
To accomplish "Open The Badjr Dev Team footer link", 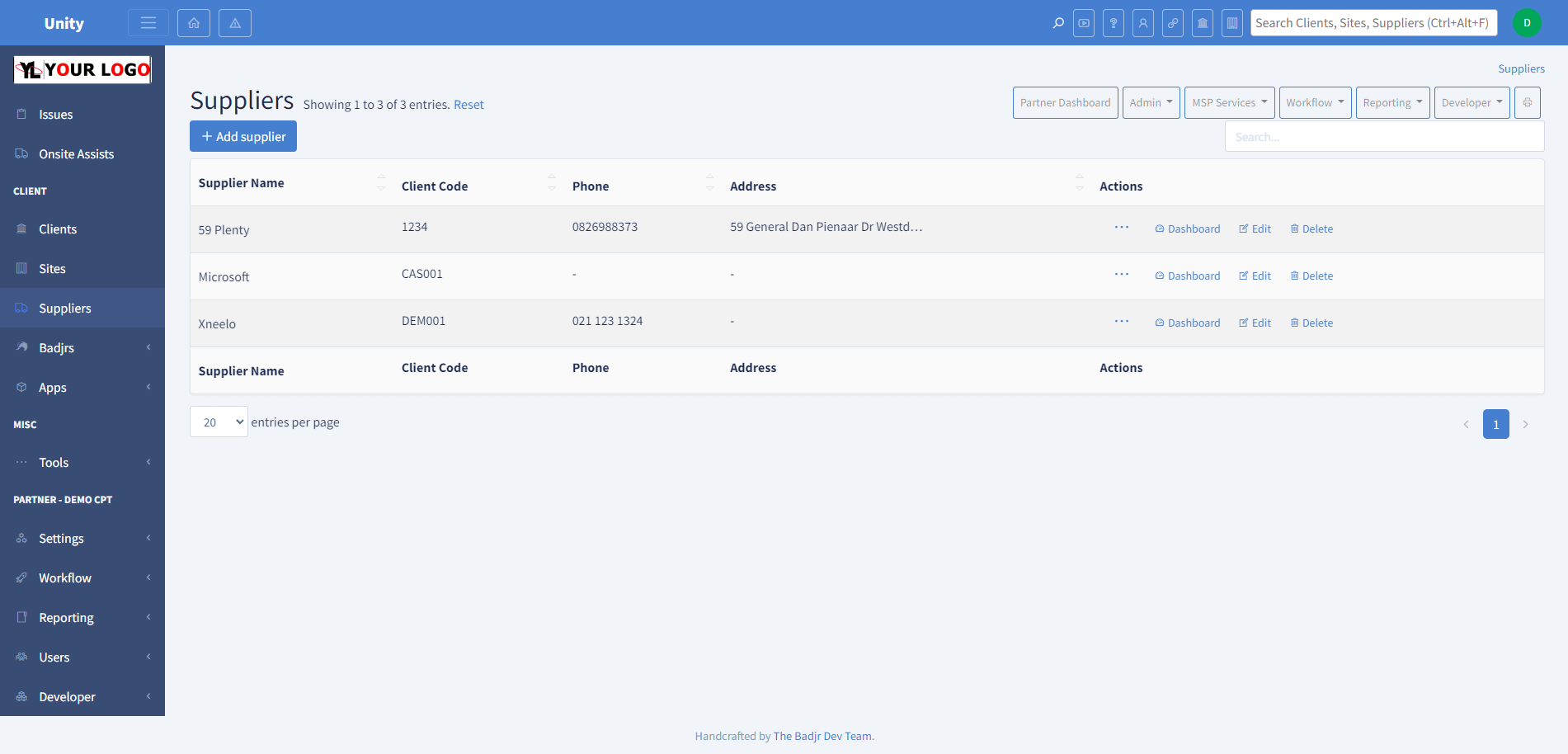I will click(x=822, y=736).
